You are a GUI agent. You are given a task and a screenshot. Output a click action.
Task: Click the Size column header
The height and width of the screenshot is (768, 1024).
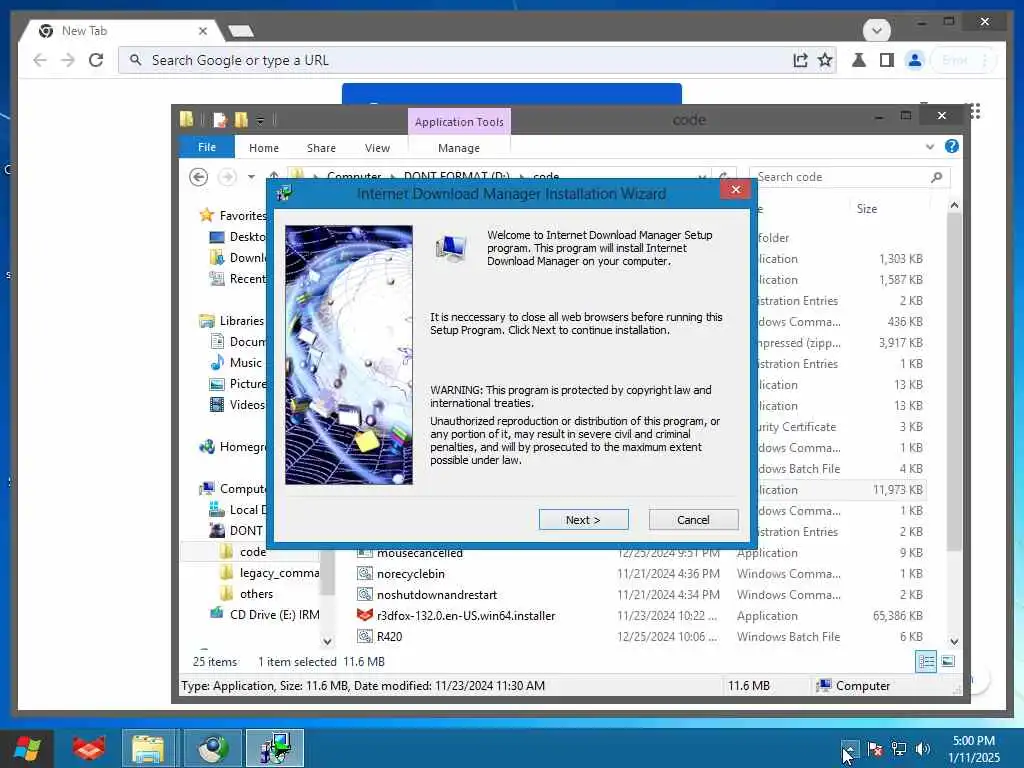867,209
